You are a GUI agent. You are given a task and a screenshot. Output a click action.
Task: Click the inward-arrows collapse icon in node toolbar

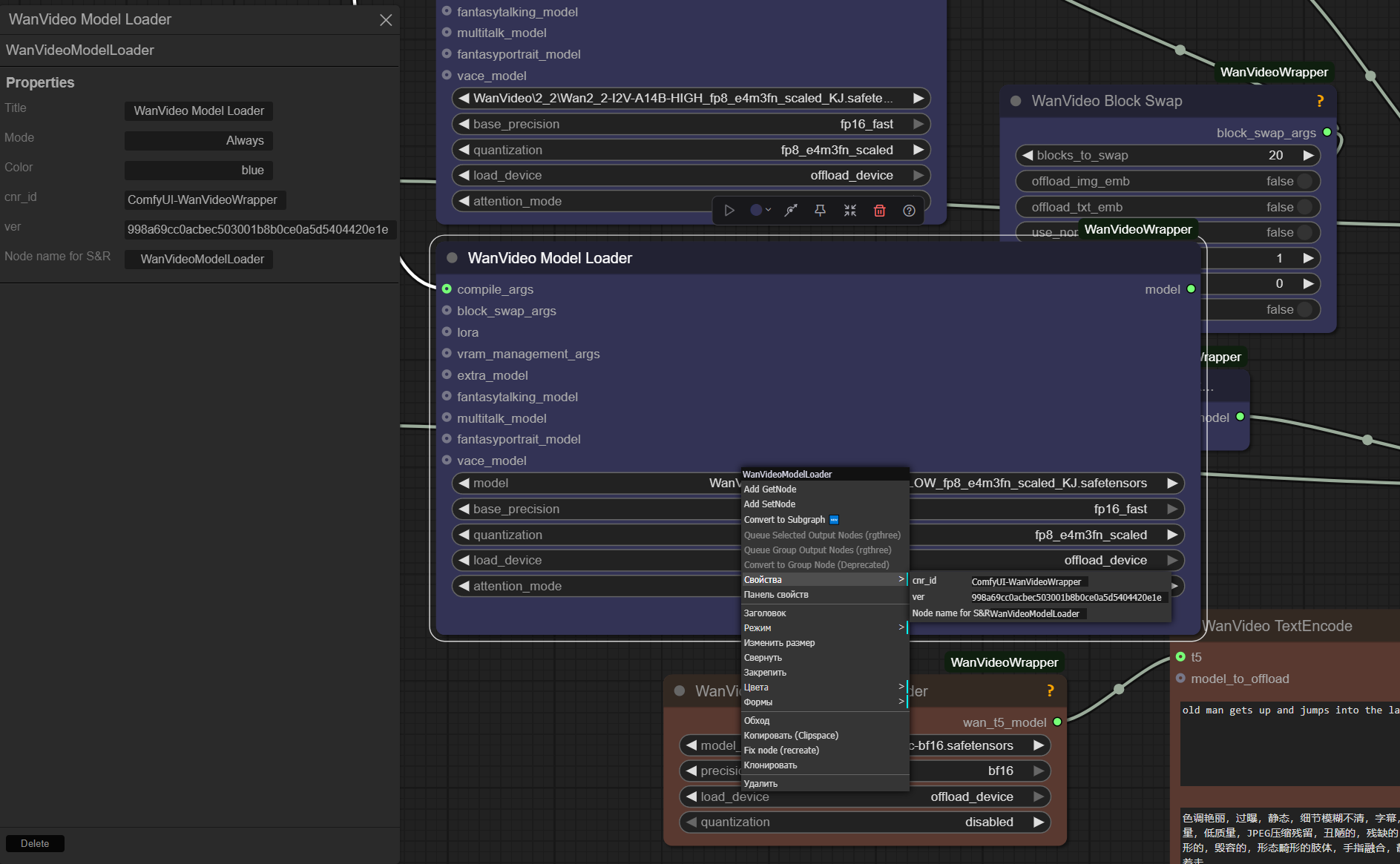point(850,211)
